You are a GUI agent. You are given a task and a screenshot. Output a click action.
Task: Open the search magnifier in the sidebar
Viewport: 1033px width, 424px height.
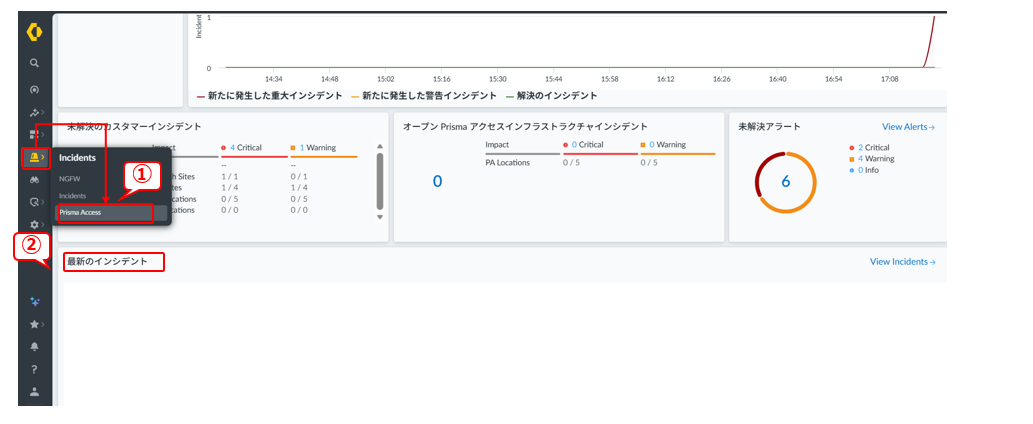tap(34, 63)
